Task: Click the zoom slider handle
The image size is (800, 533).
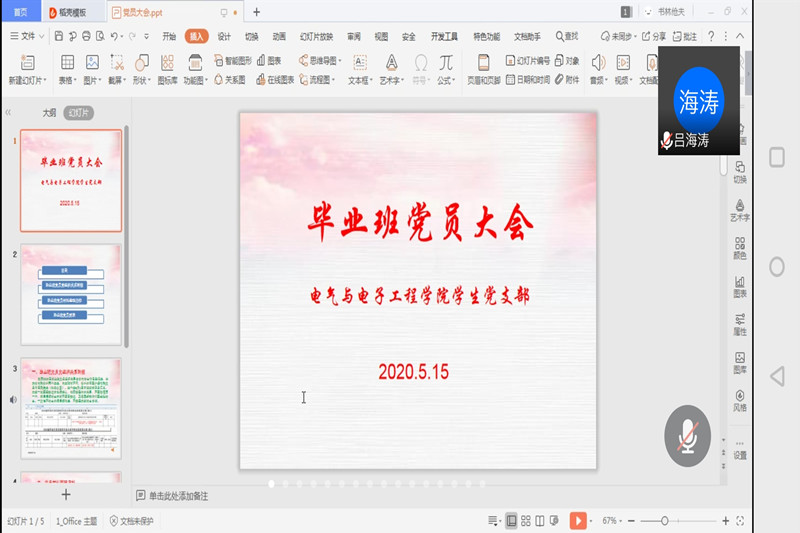Action: [666, 521]
